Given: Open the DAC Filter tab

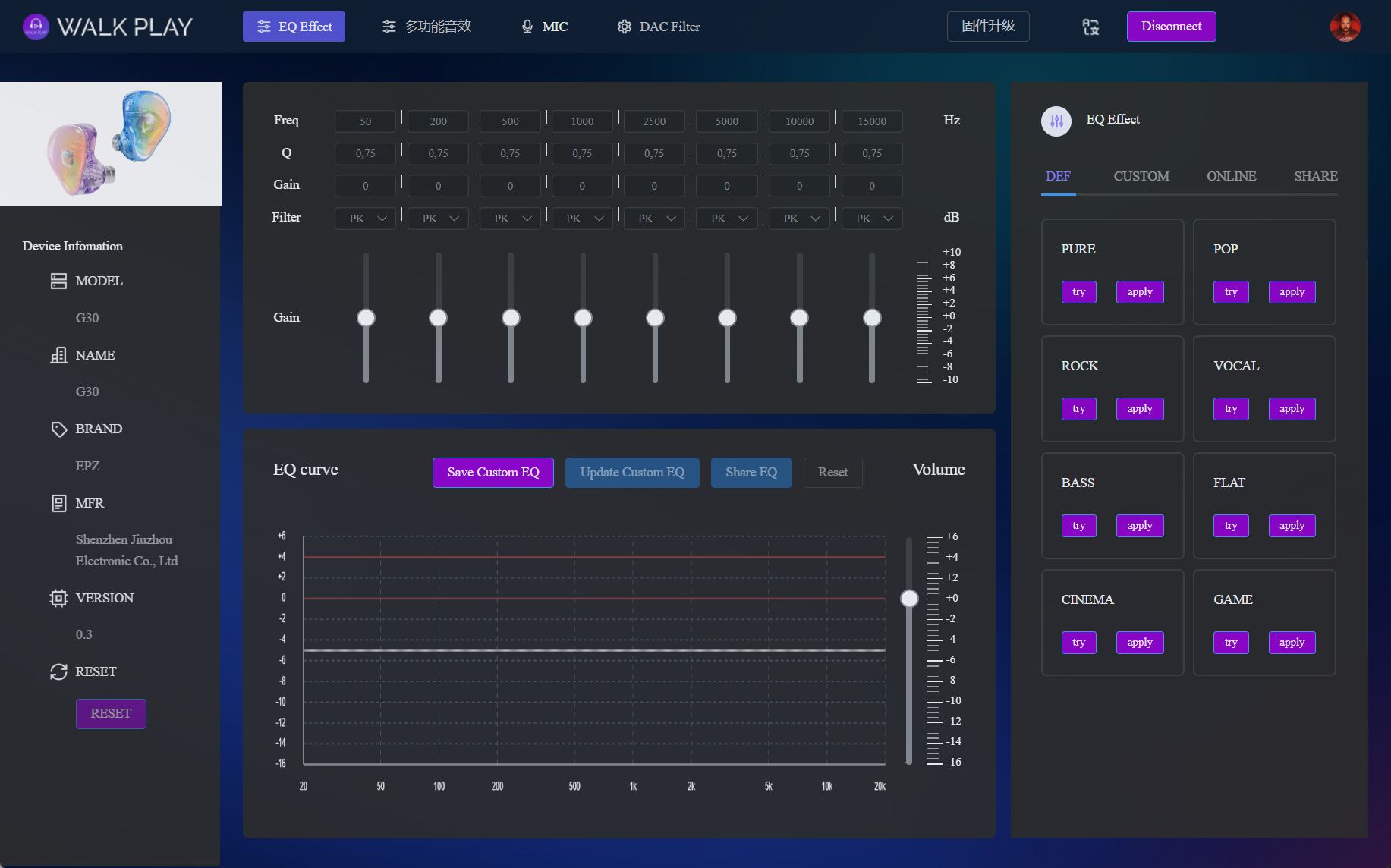Looking at the screenshot, I should coord(659,27).
